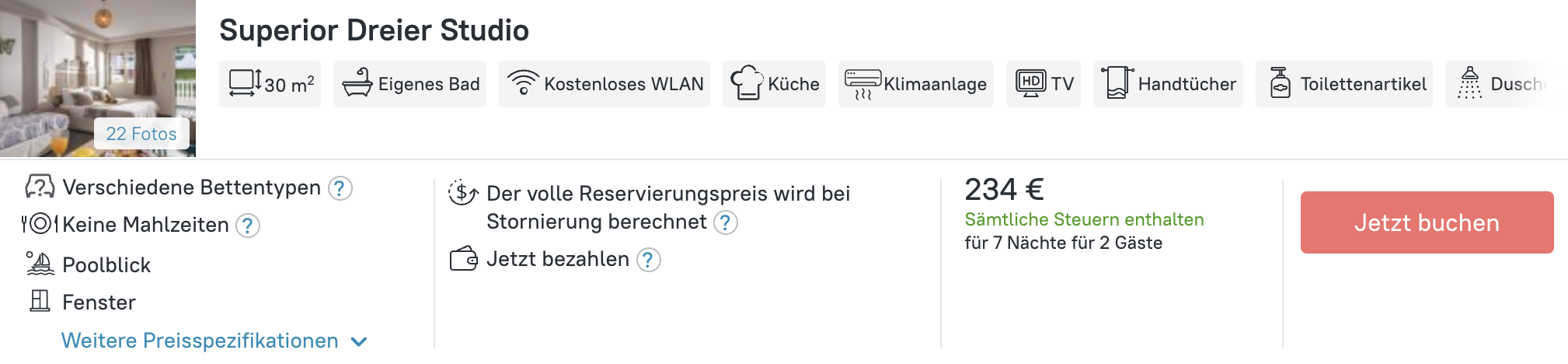Click the HD TV icon

point(1031,82)
